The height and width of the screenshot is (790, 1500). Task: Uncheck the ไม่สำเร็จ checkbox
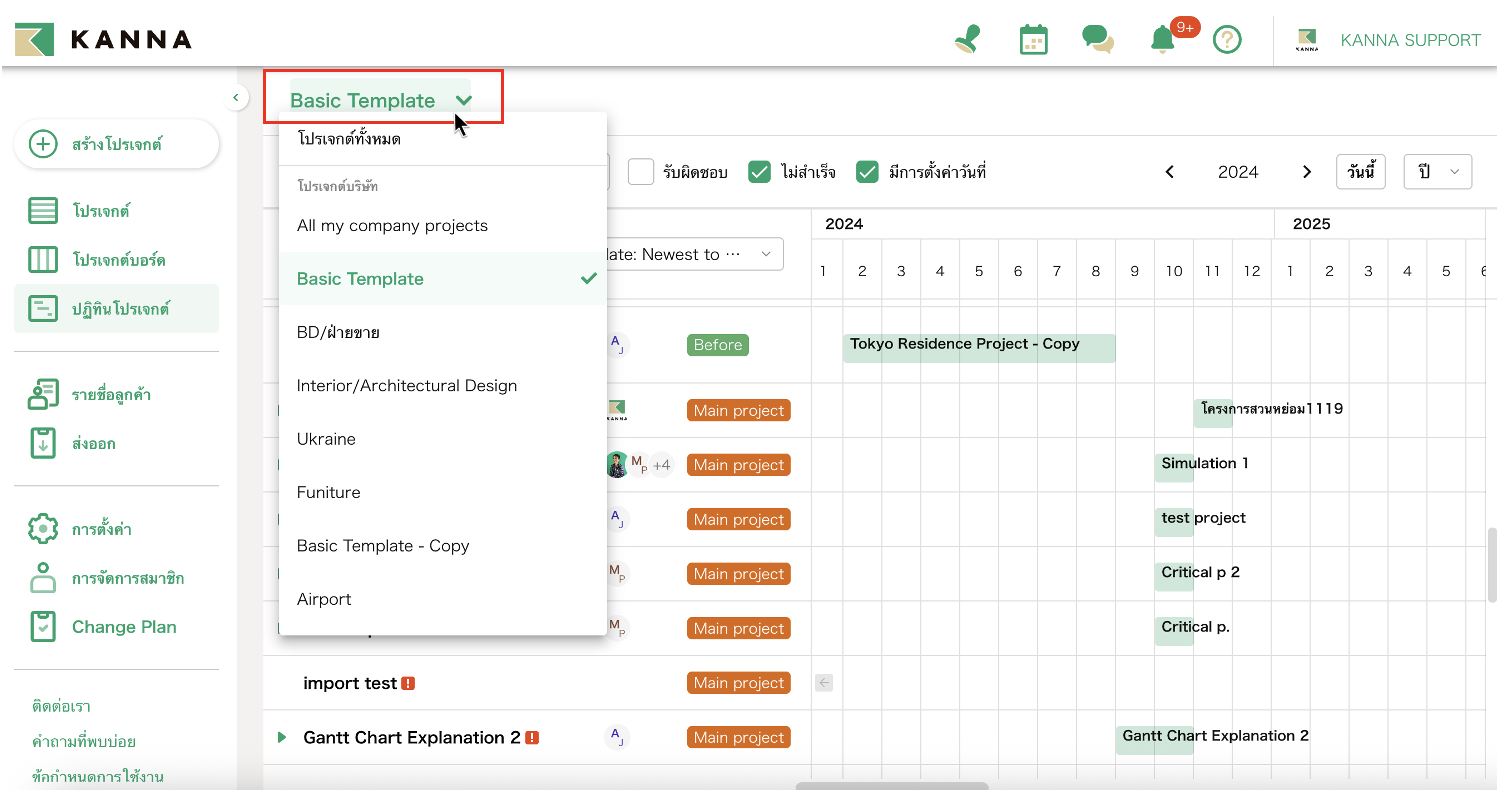(x=760, y=172)
